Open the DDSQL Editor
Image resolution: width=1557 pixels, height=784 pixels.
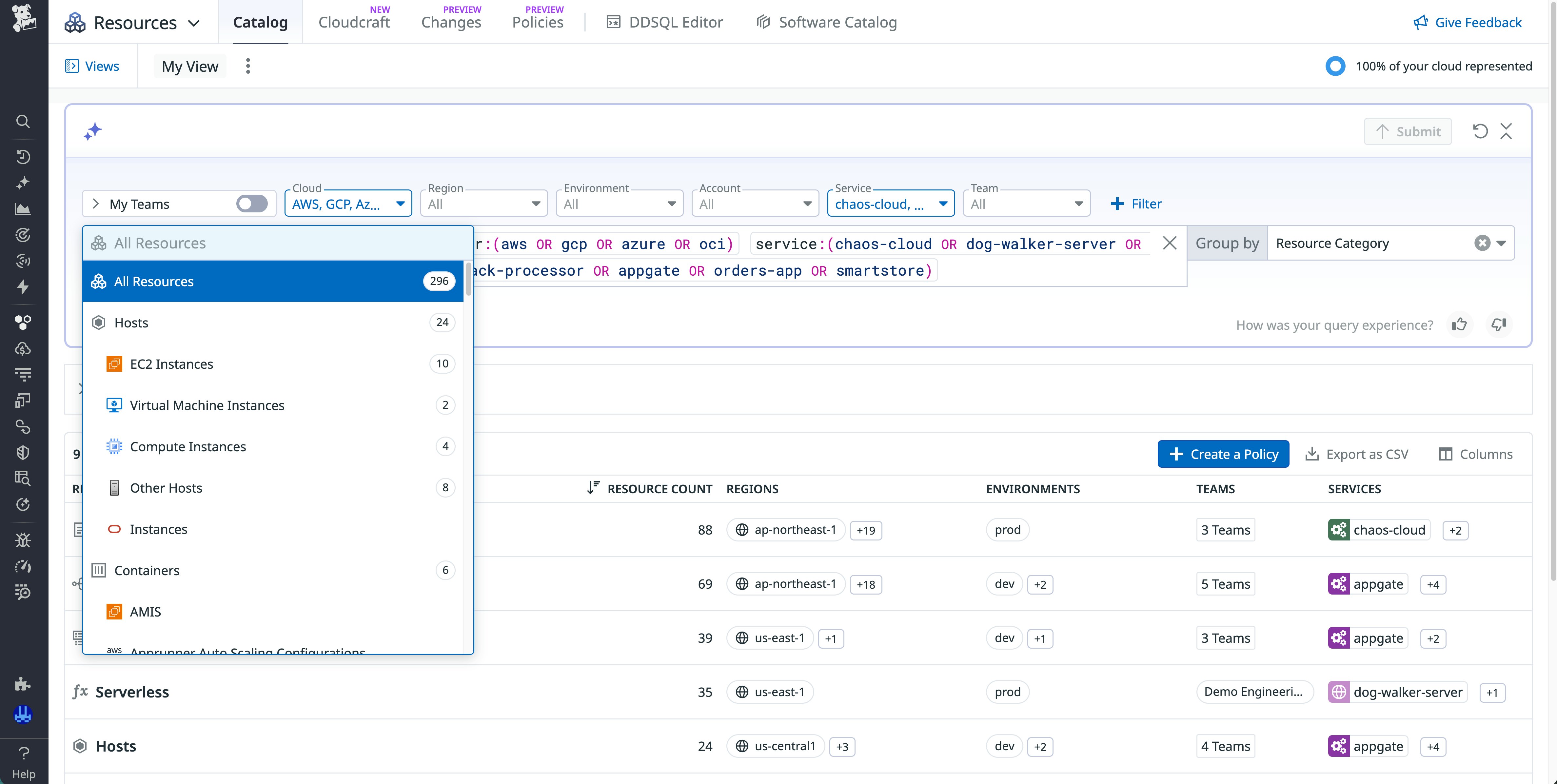(x=664, y=22)
